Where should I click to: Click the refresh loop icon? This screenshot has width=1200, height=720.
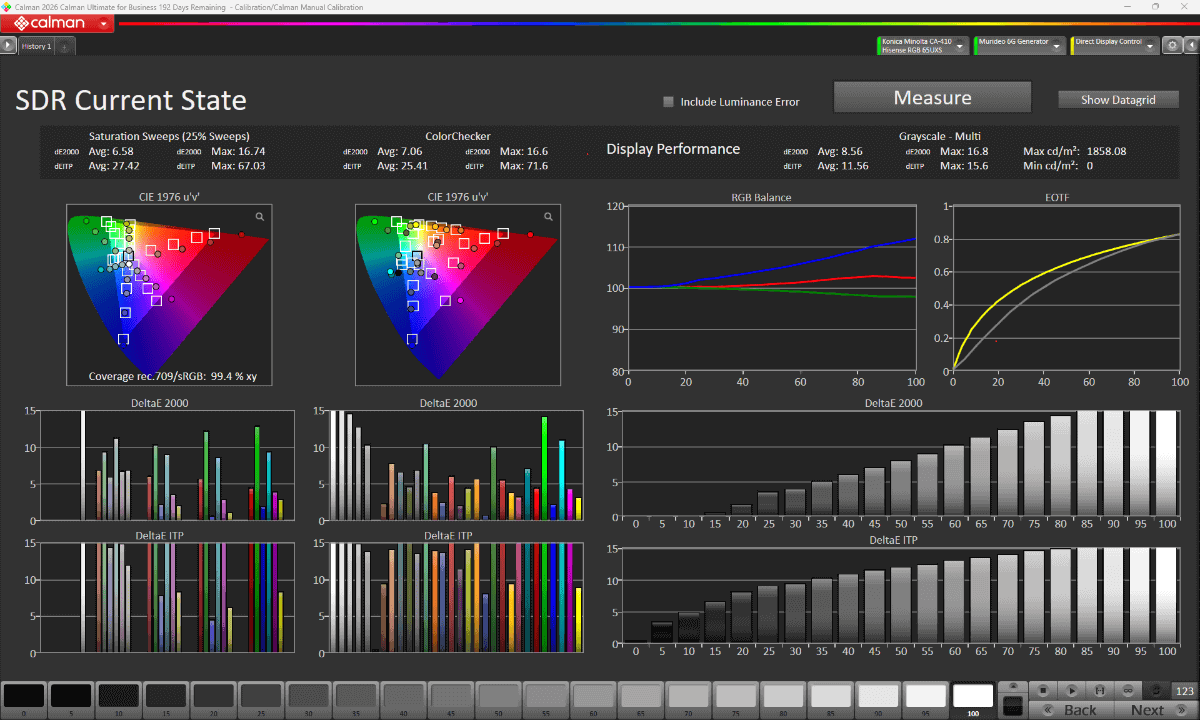1157,690
